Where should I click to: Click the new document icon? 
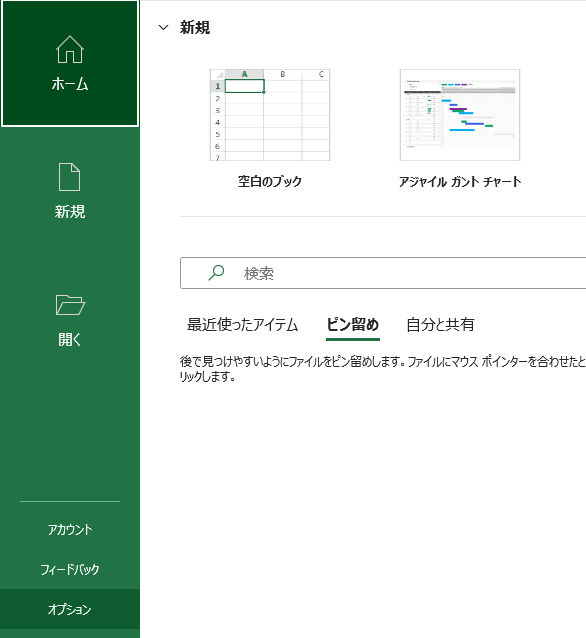pos(70,177)
